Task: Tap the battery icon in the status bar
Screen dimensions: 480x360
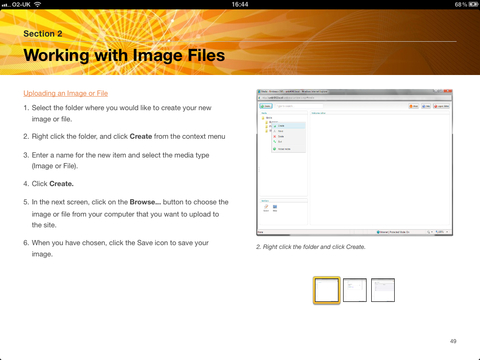Action: click(473, 4)
